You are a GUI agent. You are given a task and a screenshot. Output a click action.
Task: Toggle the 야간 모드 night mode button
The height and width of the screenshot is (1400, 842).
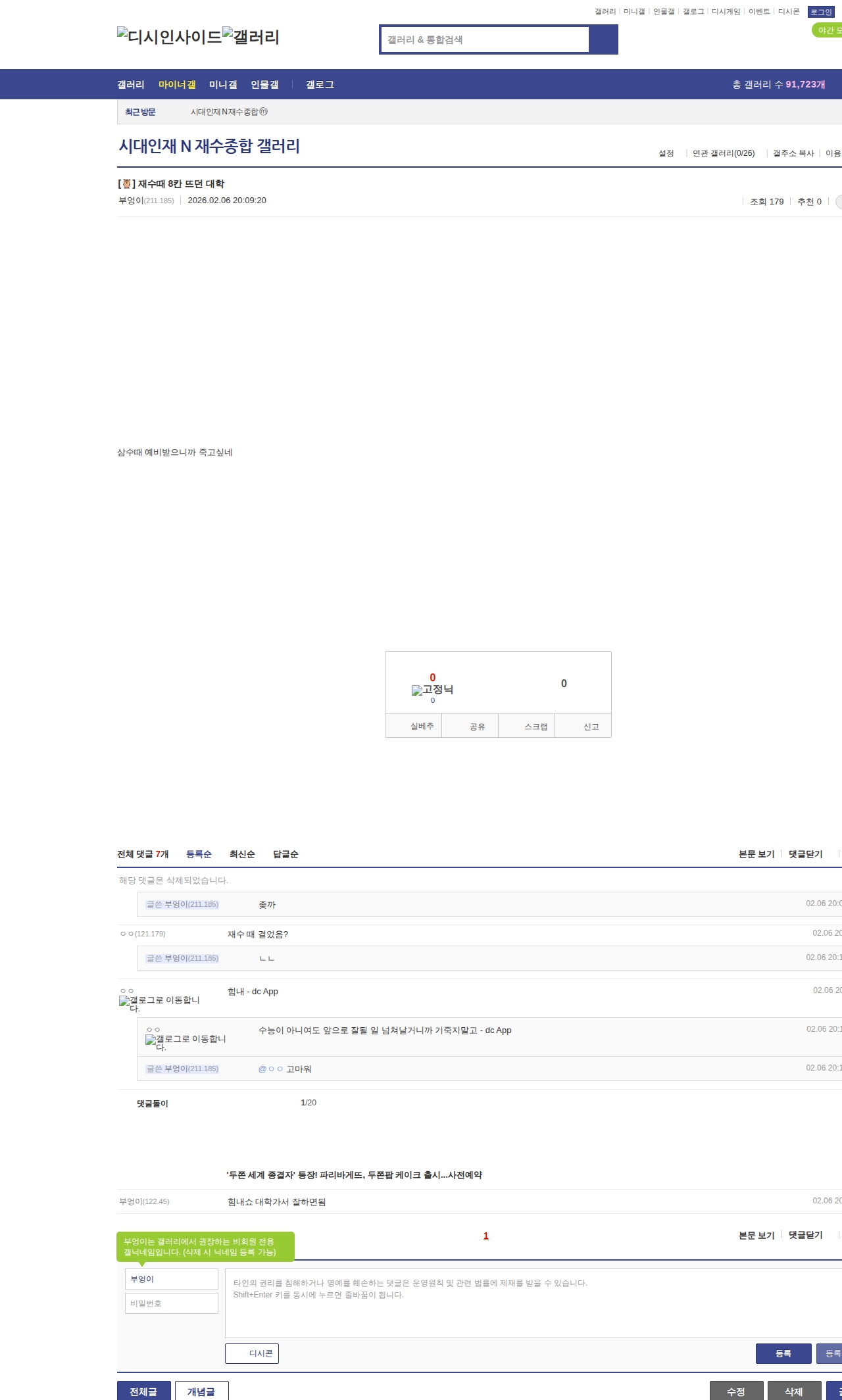pyautogui.click(x=828, y=30)
